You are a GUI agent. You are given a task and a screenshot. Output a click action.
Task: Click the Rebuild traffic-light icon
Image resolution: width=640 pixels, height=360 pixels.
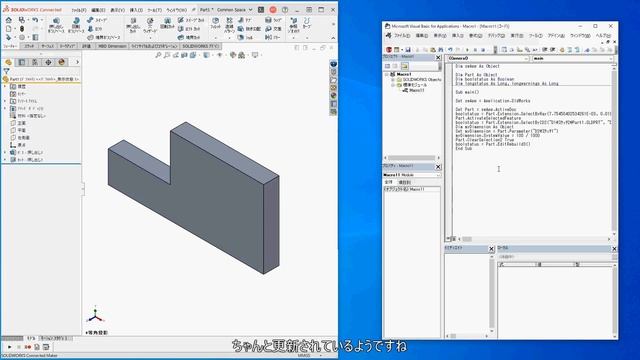pyautogui.click(x=22, y=29)
